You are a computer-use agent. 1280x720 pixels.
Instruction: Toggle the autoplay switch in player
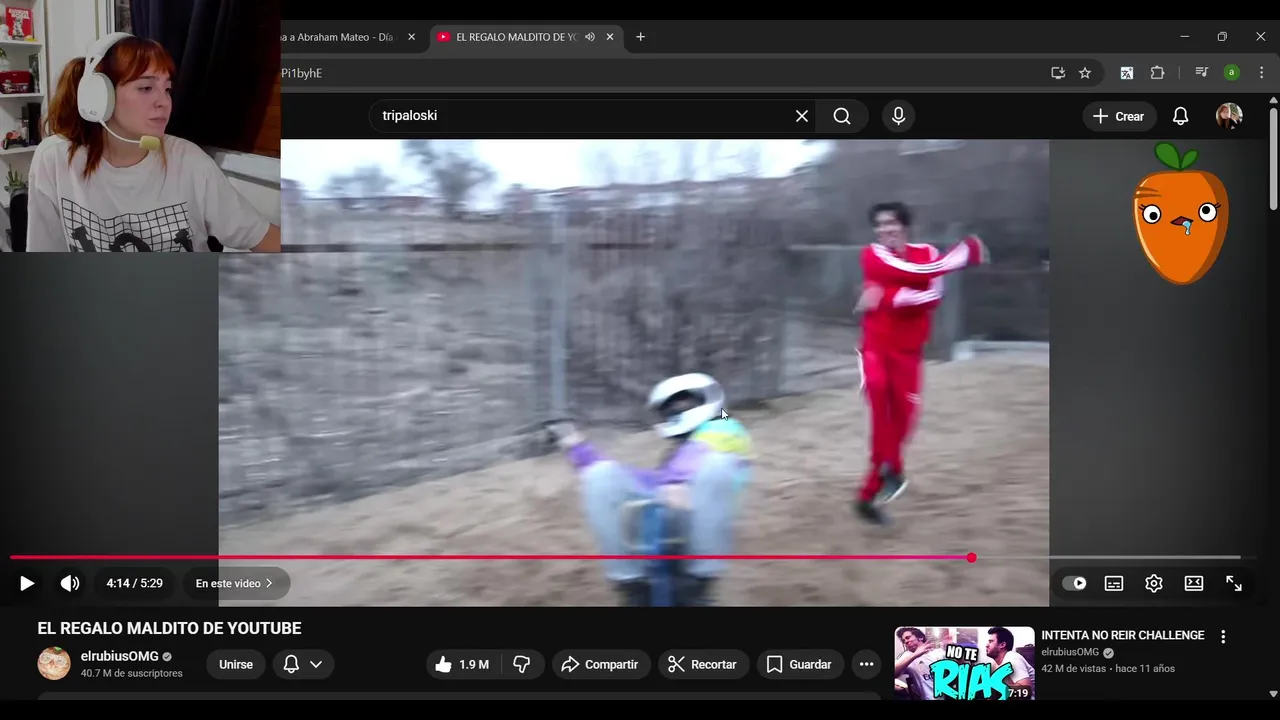(1074, 583)
